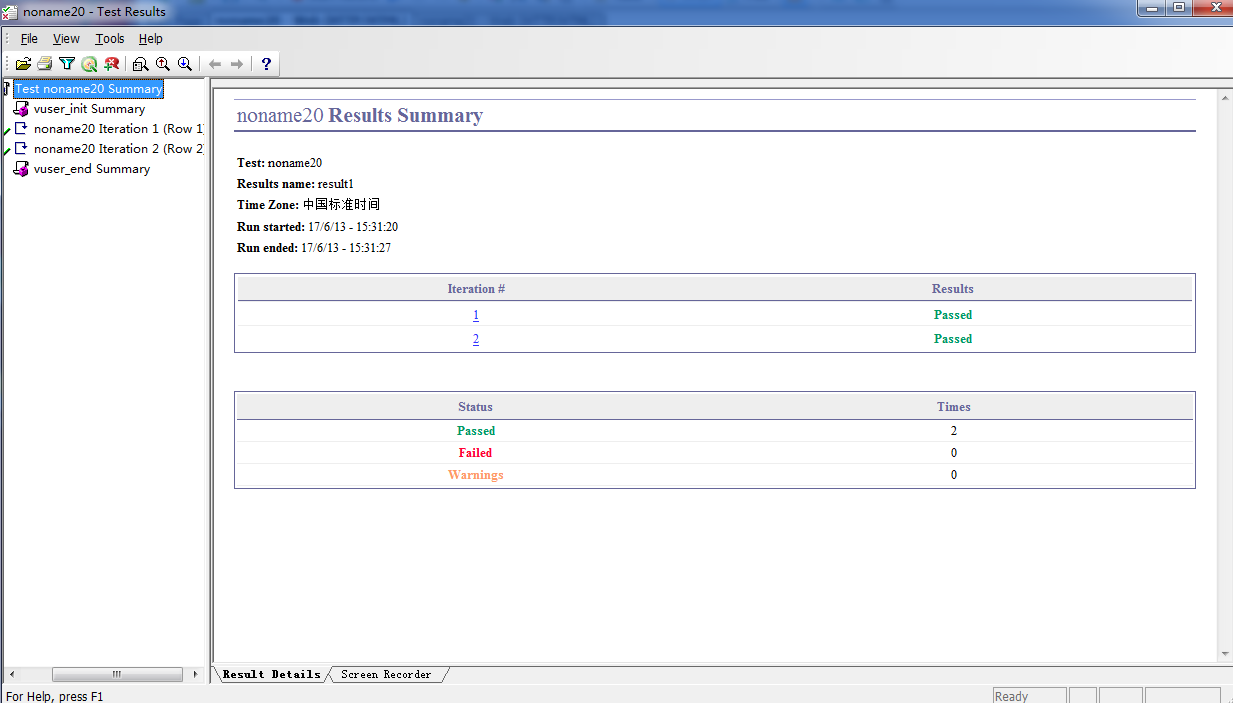Select Test noname20 Summary tree node
Screen dimensions: 1233x703
(x=88, y=89)
